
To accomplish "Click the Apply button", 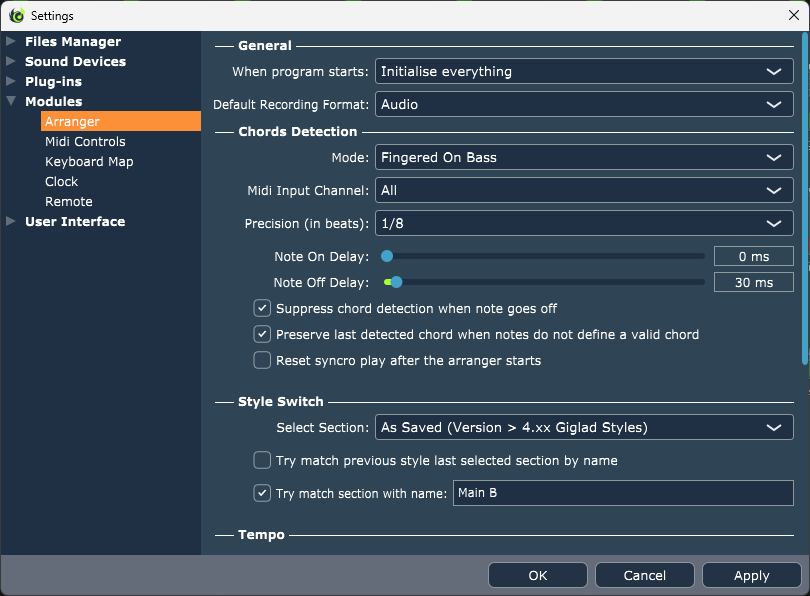I will pyautogui.click(x=752, y=575).
